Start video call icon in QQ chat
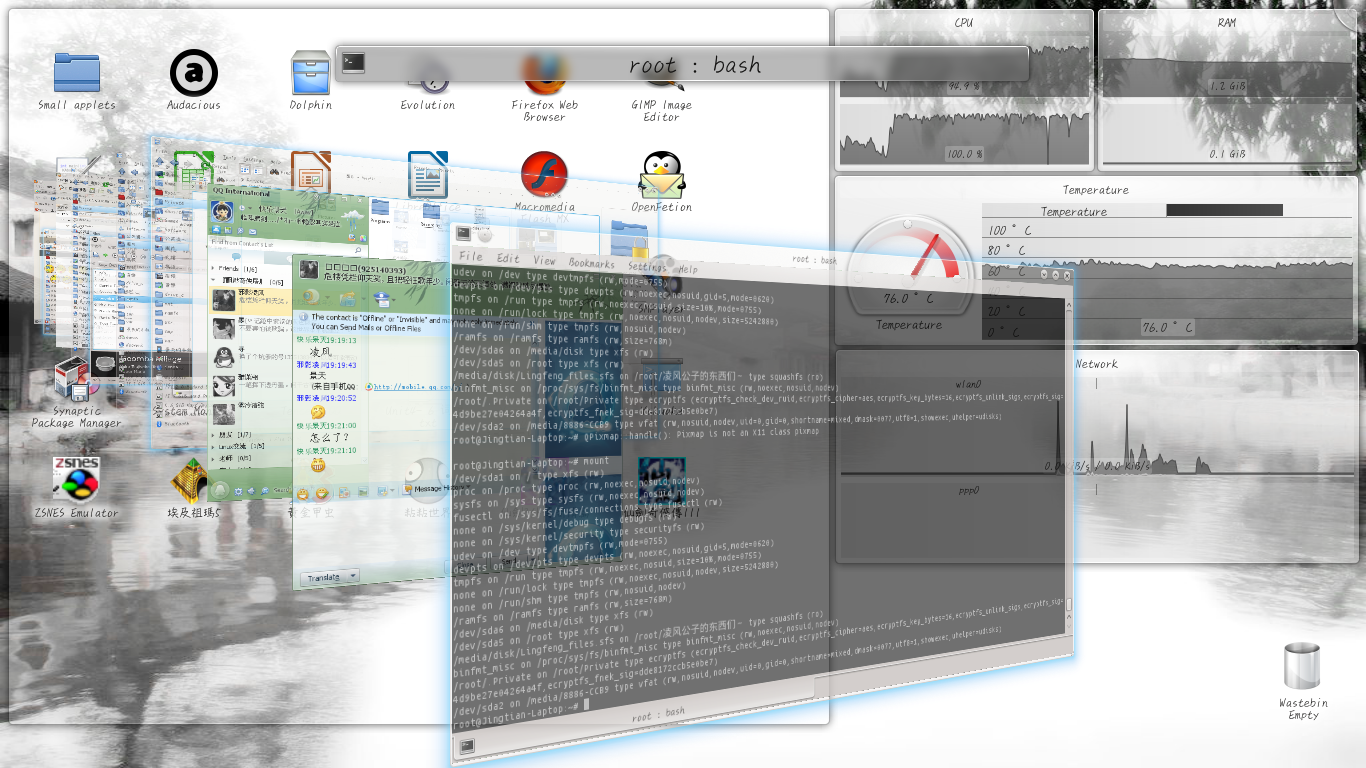The width and height of the screenshot is (1366, 768). point(310,295)
